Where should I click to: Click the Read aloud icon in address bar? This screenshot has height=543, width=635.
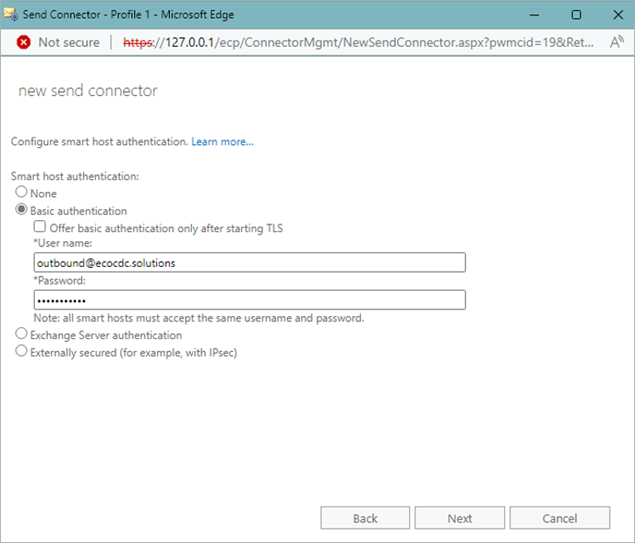click(x=616, y=42)
